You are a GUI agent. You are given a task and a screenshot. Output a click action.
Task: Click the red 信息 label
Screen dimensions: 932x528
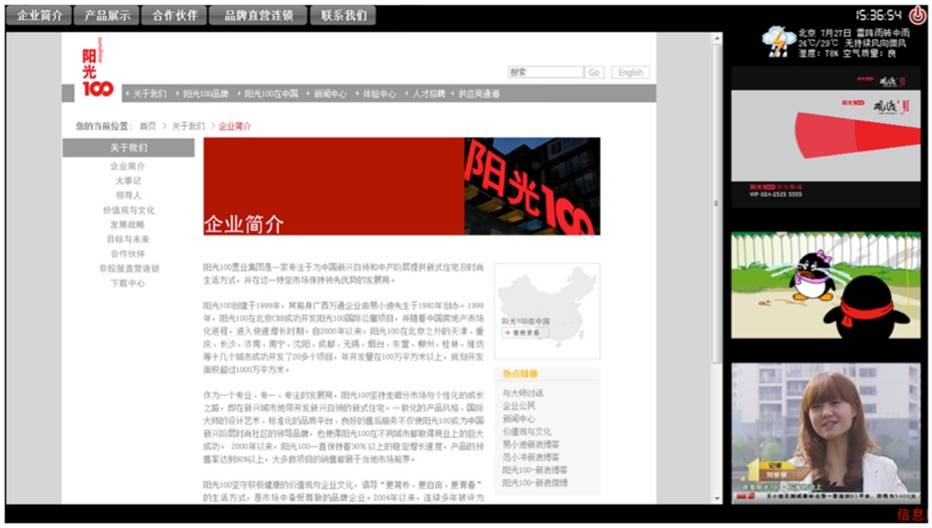click(910, 515)
